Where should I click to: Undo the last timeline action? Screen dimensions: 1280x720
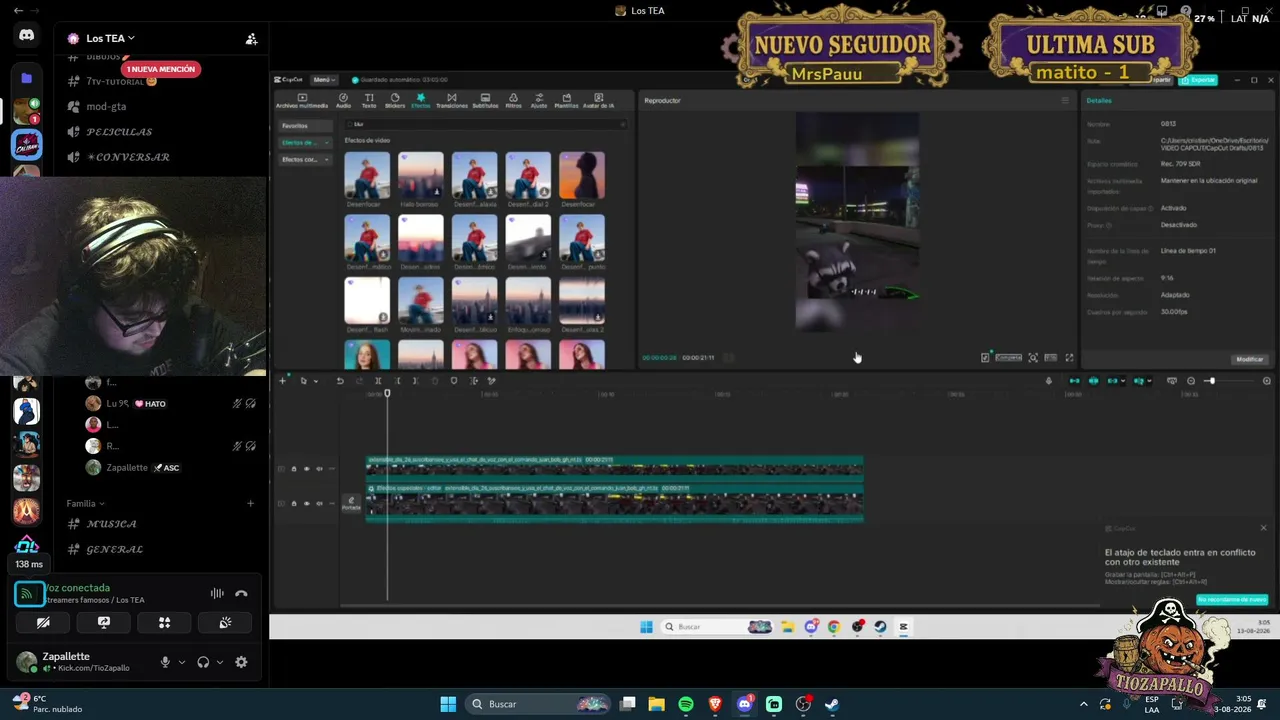tap(340, 381)
